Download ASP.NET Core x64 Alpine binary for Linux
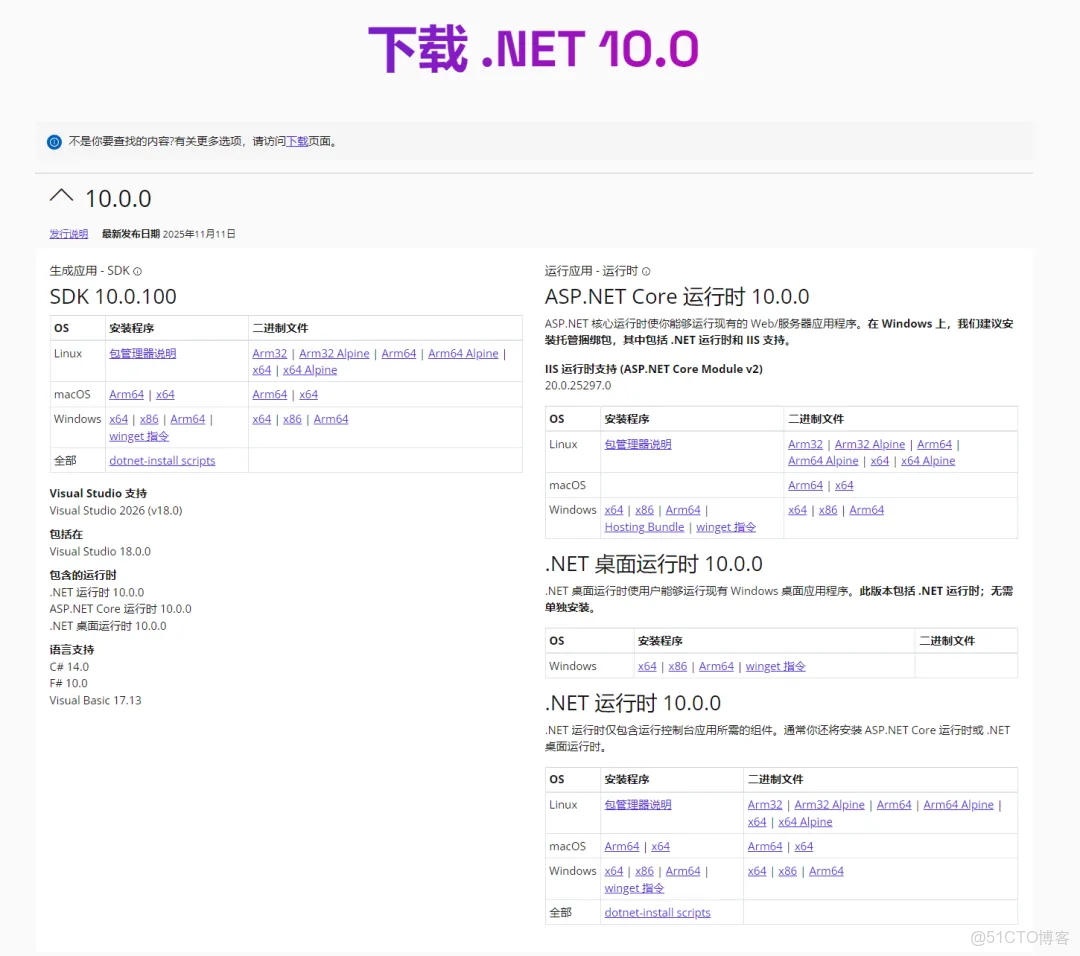1080x956 pixels. [927, 460]
